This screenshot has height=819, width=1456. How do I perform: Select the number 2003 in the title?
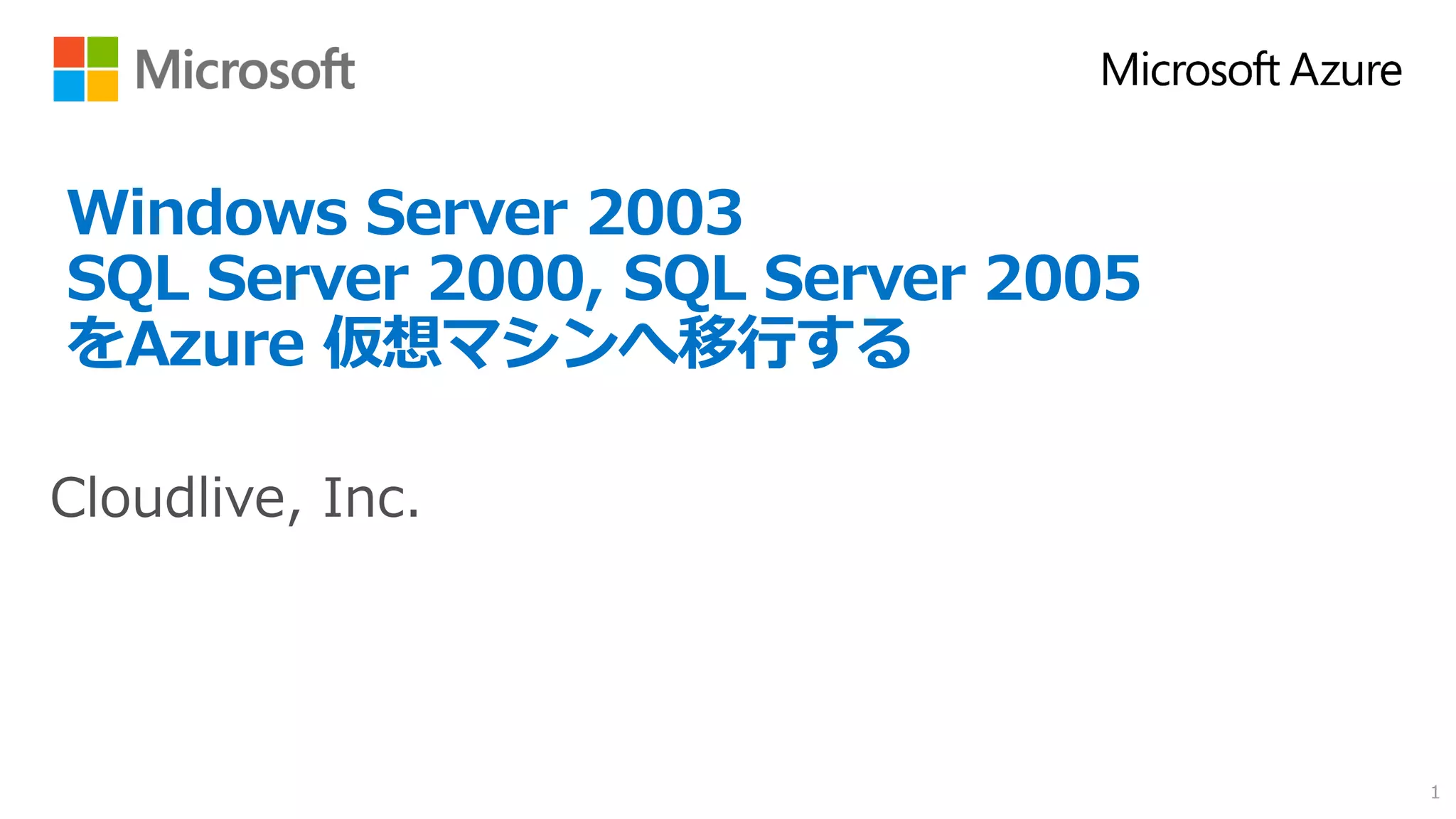click(x=664, y=213)
